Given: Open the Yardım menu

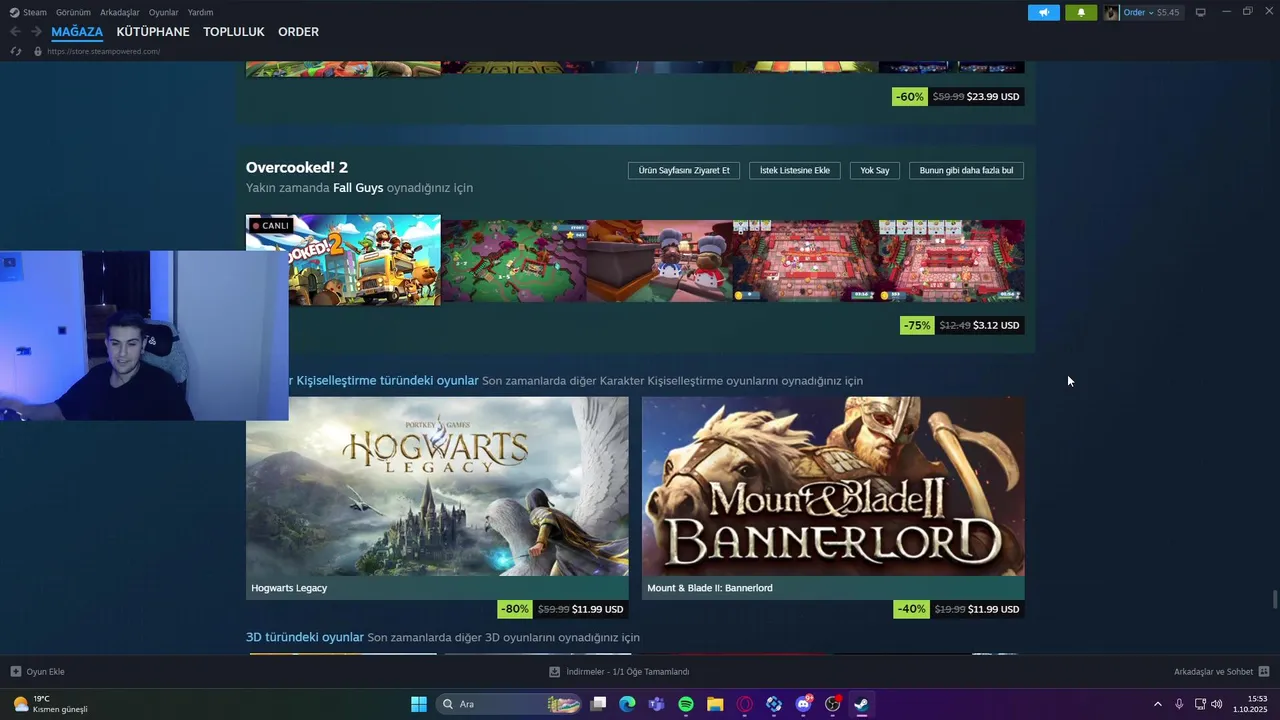Looking at the screenshot, I should point(200,12).
